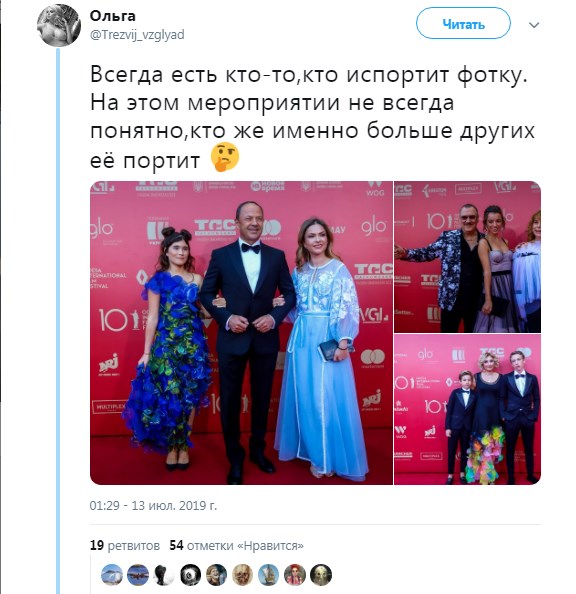Open the bottom right photo thumbnail
The image size is (576, 594).
(467, 410)
